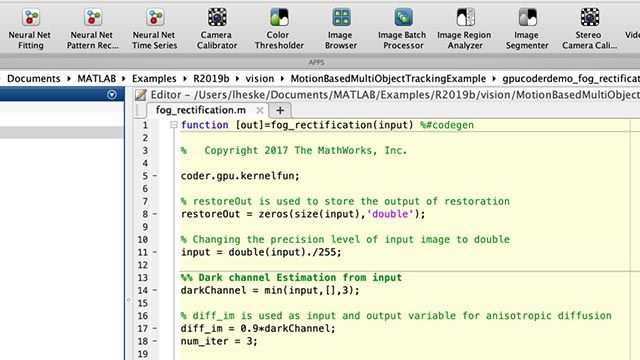Expand subfolders after R2019b in path
Viewport: 640px width, 360px height.
[x=237, y=78]
